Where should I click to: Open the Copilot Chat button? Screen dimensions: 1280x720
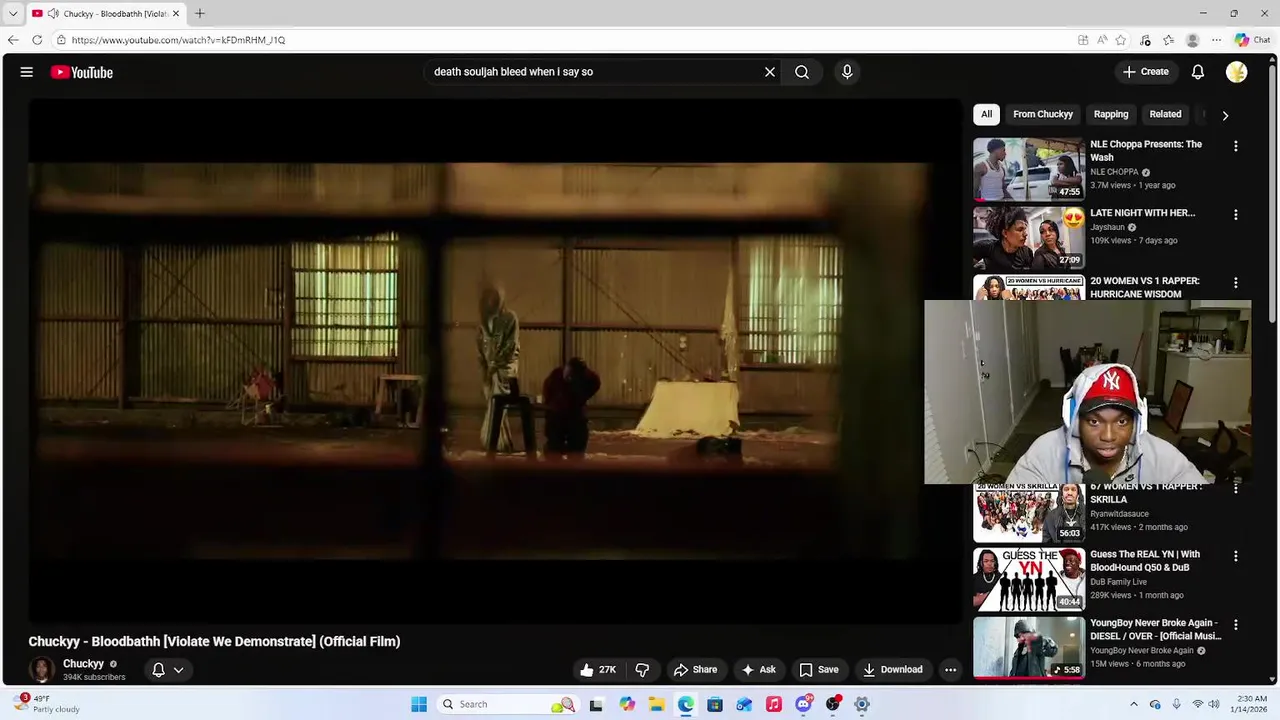[1254, 40]
